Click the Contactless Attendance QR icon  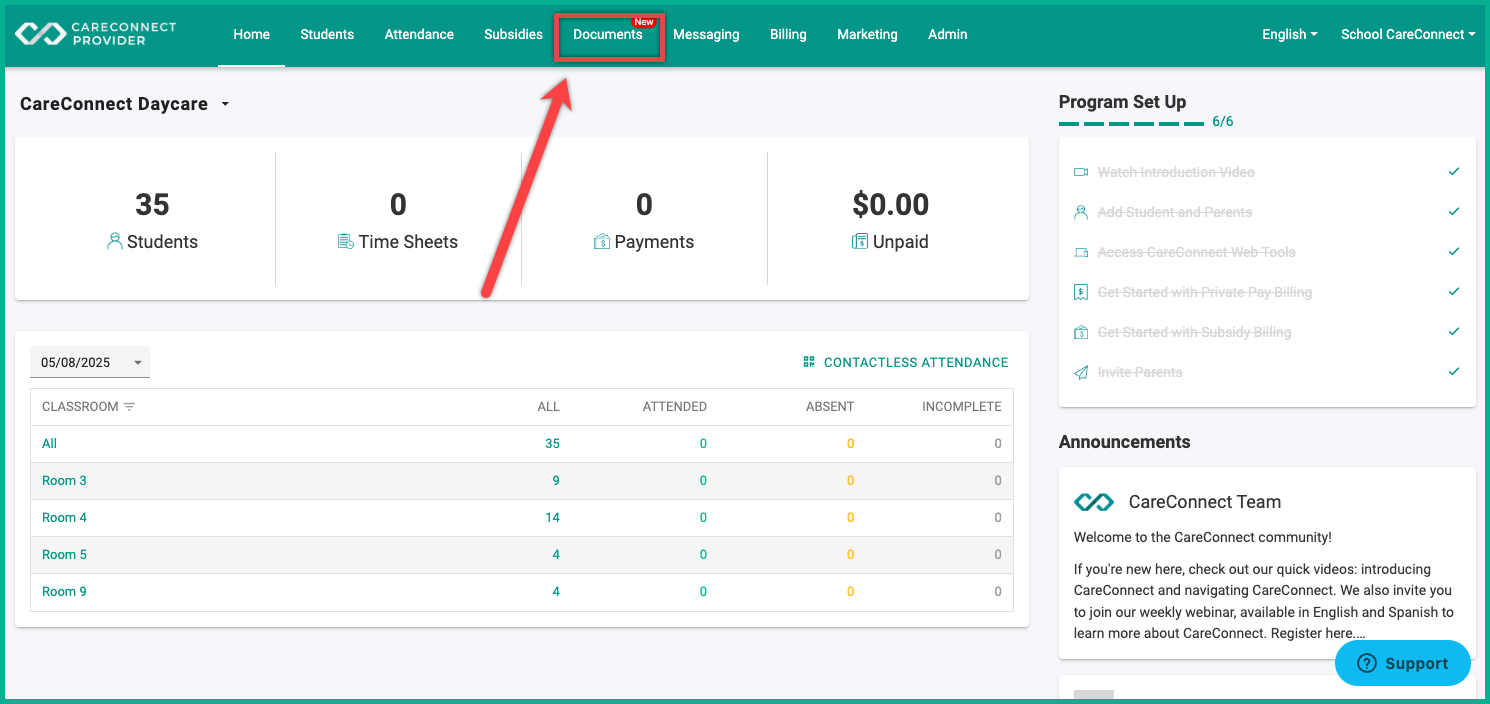809,362
